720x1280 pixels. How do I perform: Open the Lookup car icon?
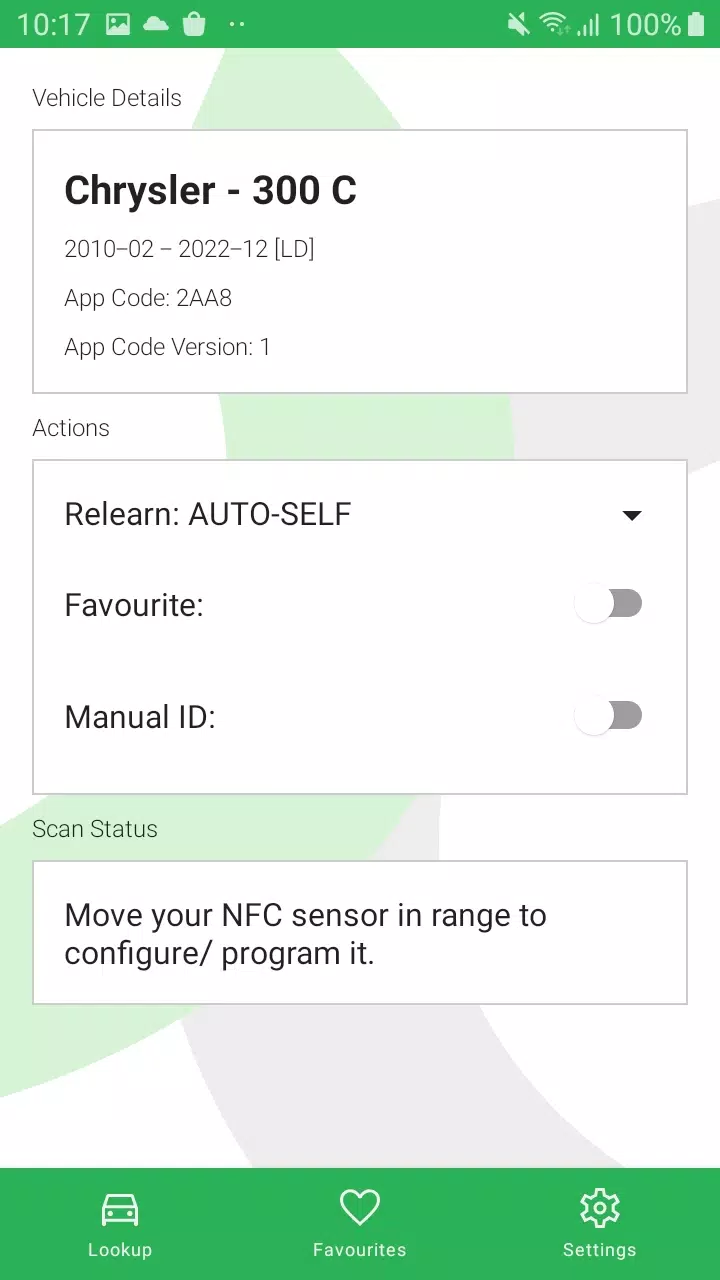[x=120, y=1206]
